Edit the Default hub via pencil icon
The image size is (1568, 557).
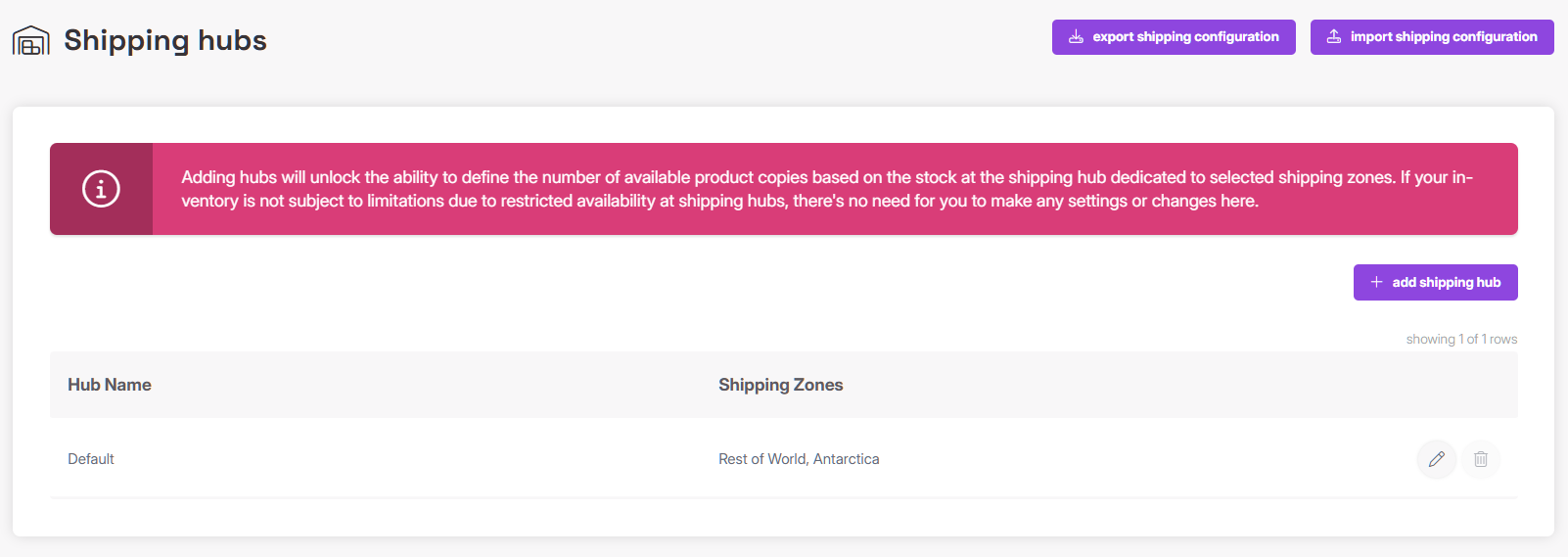[1436, 459]
